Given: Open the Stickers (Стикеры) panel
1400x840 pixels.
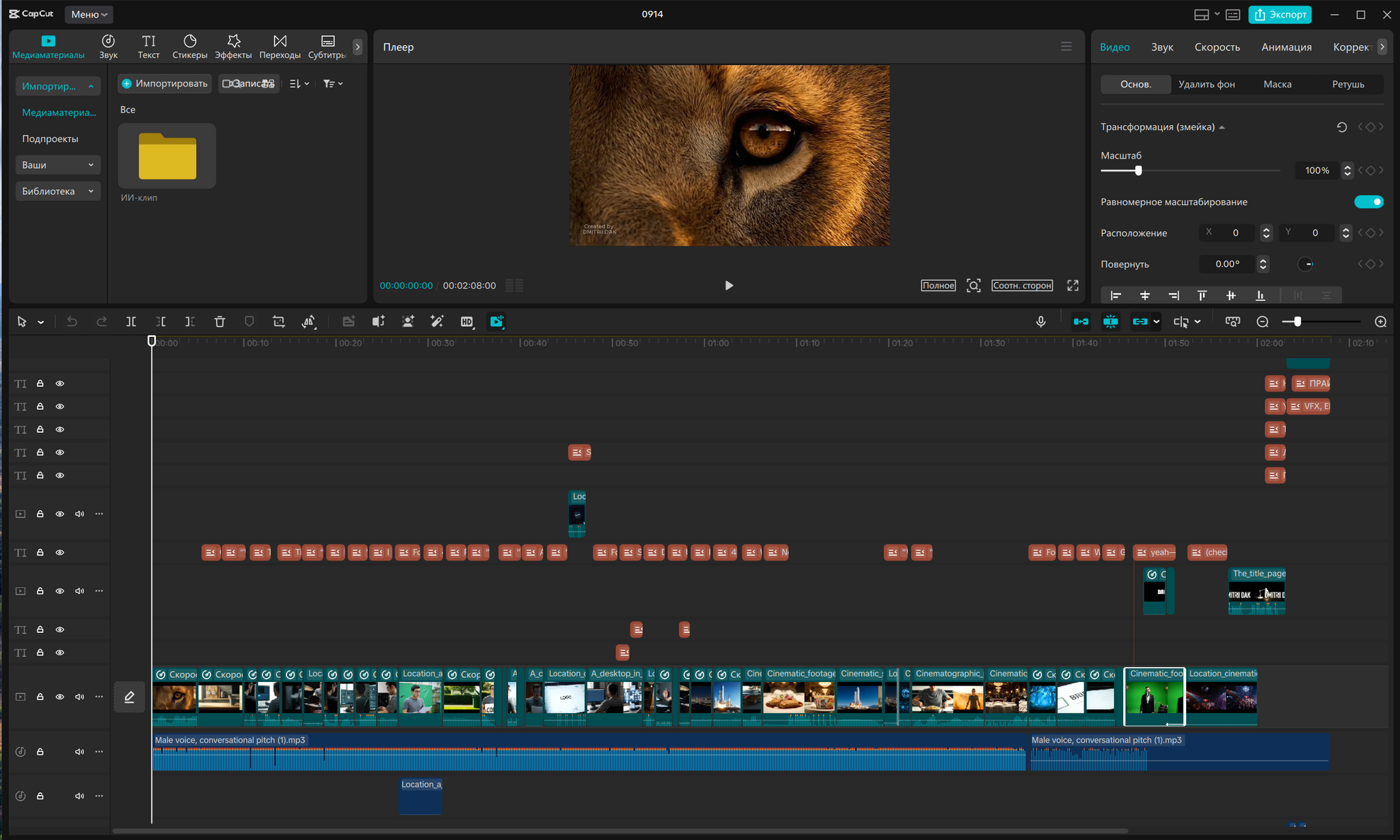Looking at the screenshot, I should point(189,46).
